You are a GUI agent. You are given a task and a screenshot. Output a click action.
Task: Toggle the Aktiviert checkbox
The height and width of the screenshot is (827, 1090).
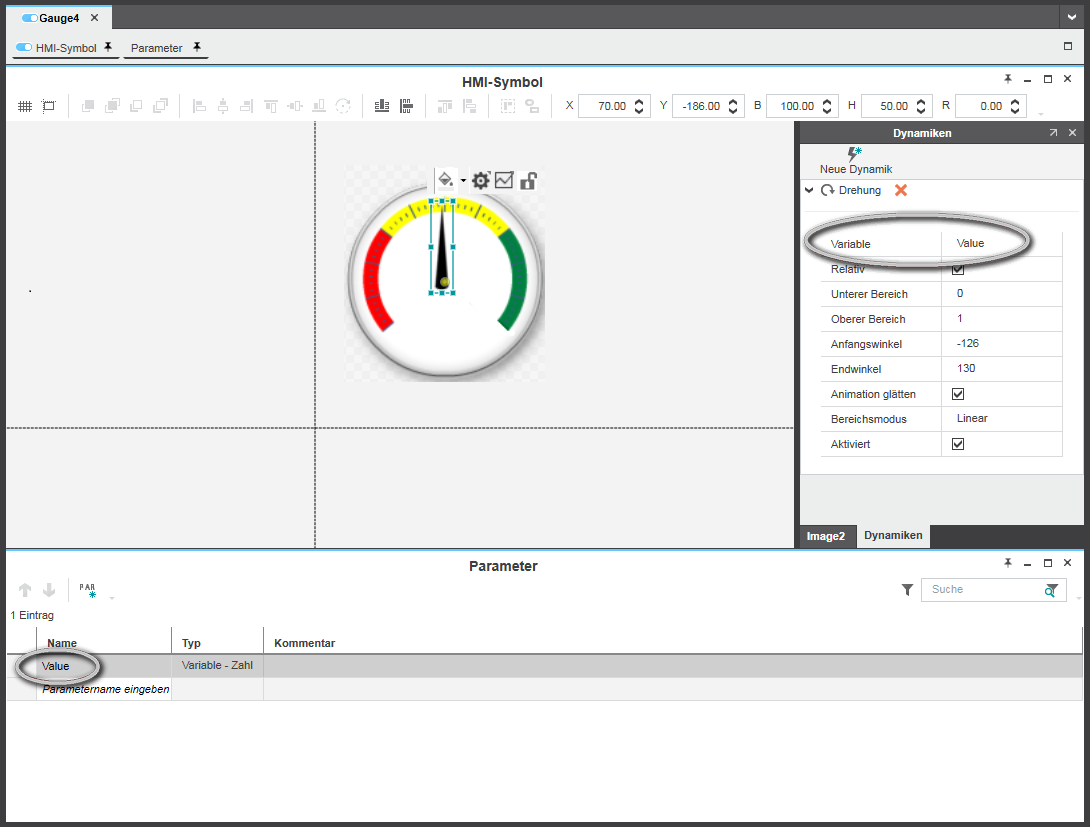pyautogui.click(x=958, y=444)
